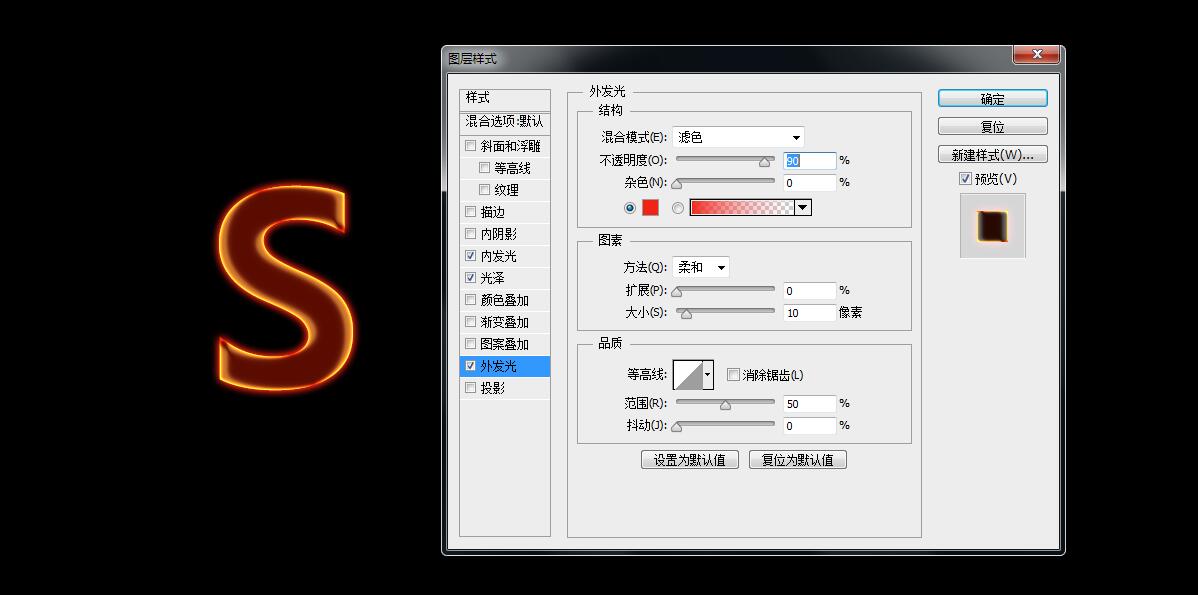Viewport: 1198px width, 595px height.
Task: Select 混合选项:默认 in the styles list
Action: (504, 121)
